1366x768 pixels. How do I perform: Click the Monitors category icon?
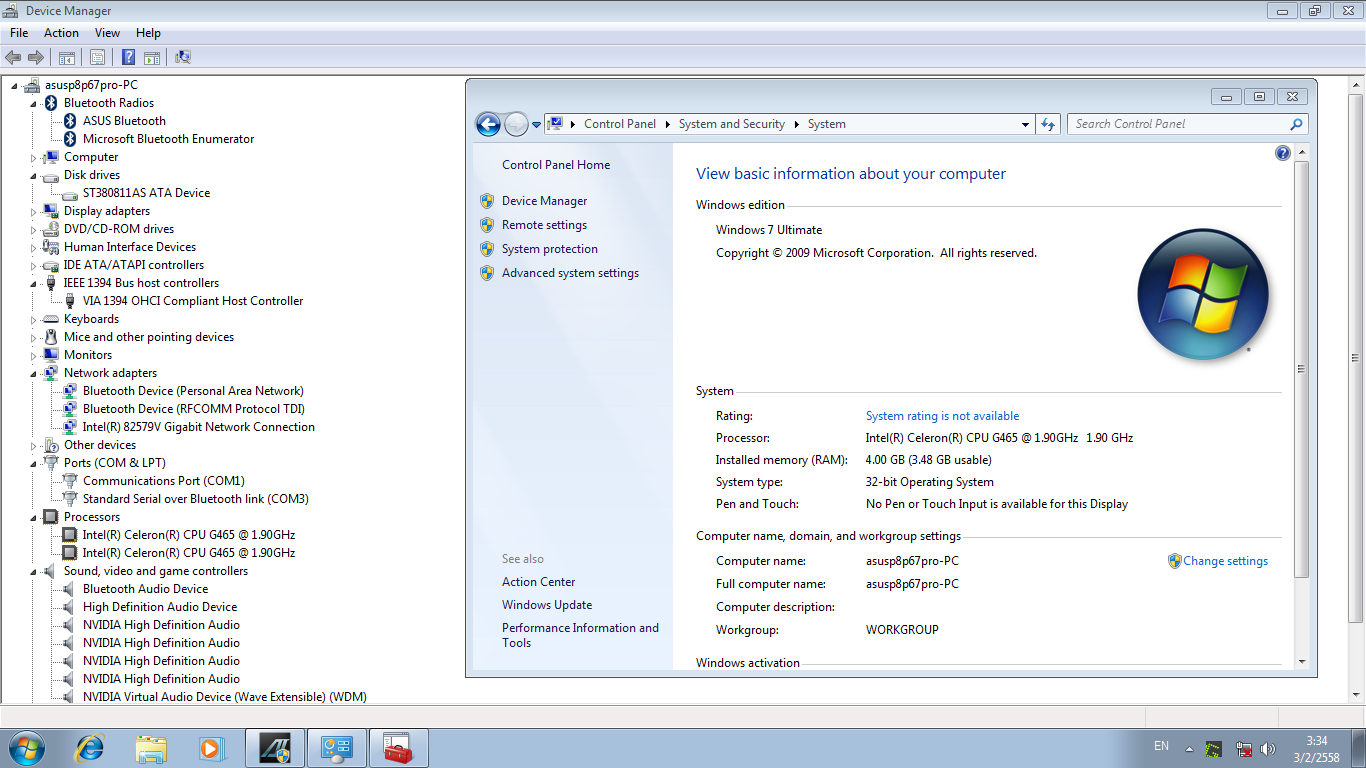(x=51, y=355)
